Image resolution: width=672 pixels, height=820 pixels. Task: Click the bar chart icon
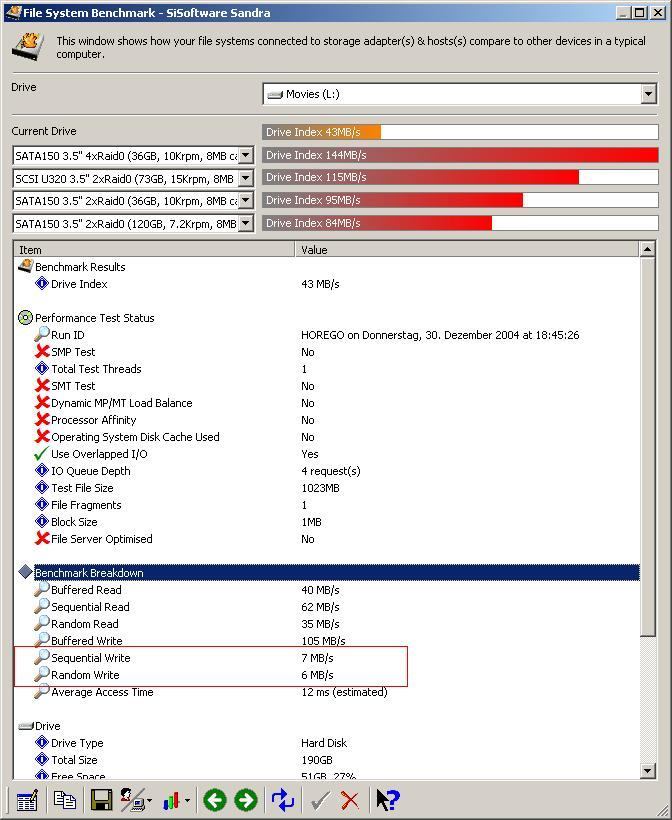pyautogui.click(x=171, y=800)
